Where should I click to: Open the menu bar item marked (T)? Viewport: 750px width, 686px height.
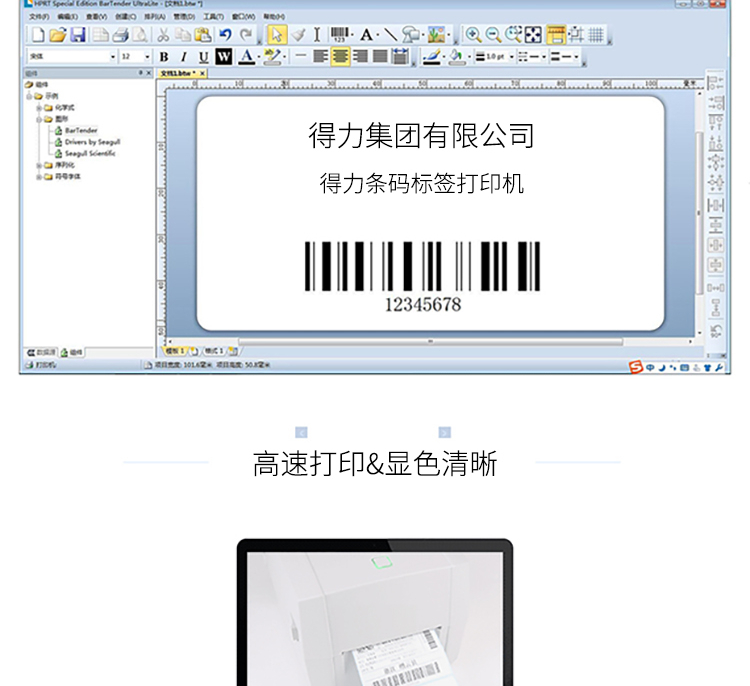pos(213,17)
